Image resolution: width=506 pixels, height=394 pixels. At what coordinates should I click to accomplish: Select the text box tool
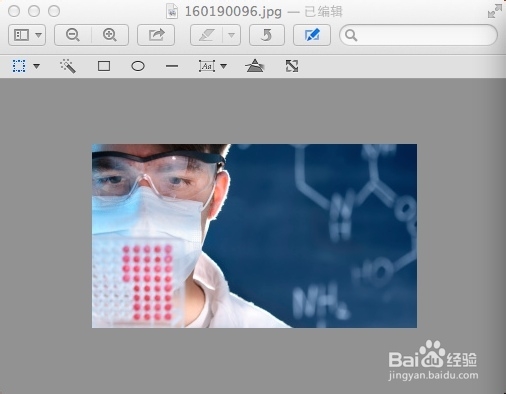pos(207,66)
